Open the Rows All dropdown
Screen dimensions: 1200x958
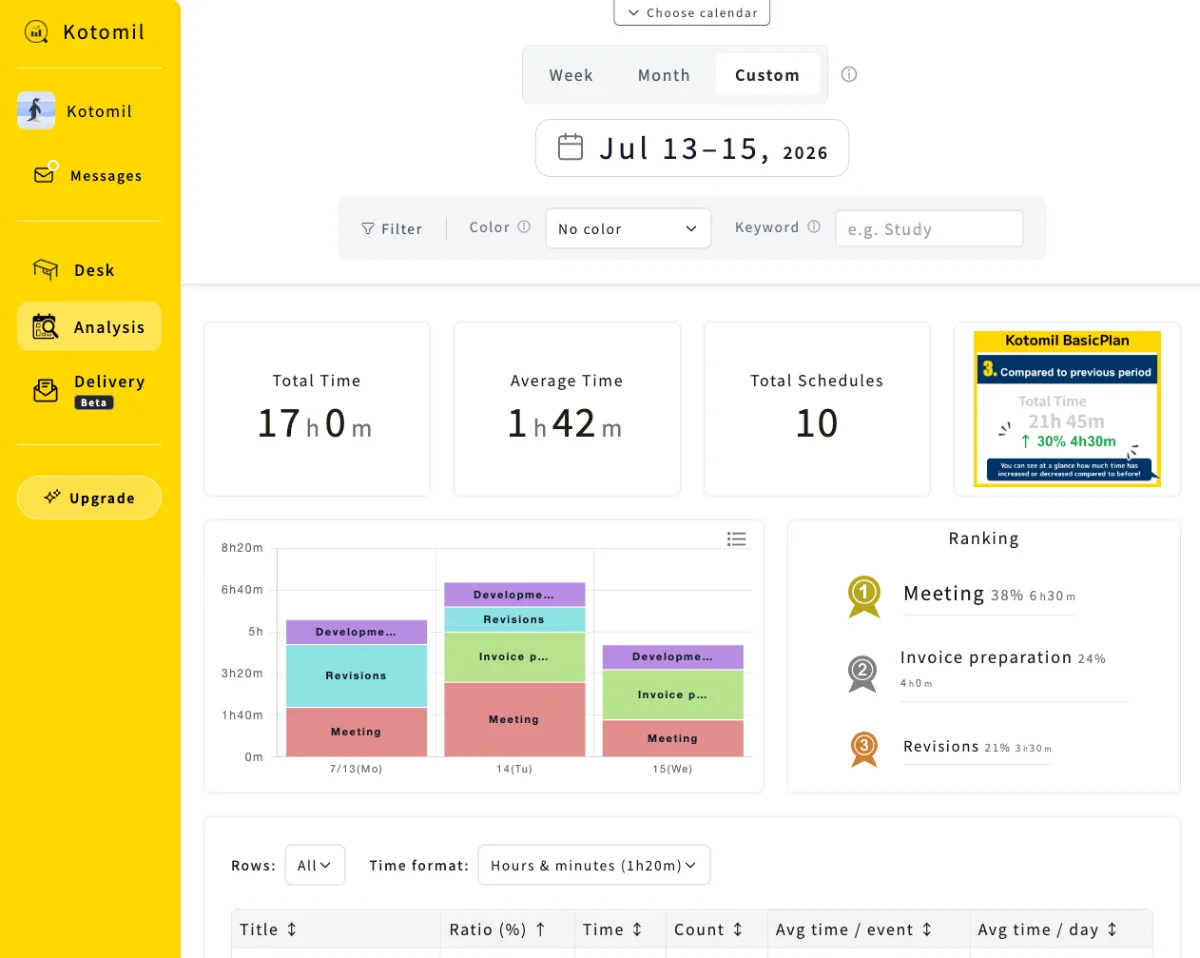[315, 865]
